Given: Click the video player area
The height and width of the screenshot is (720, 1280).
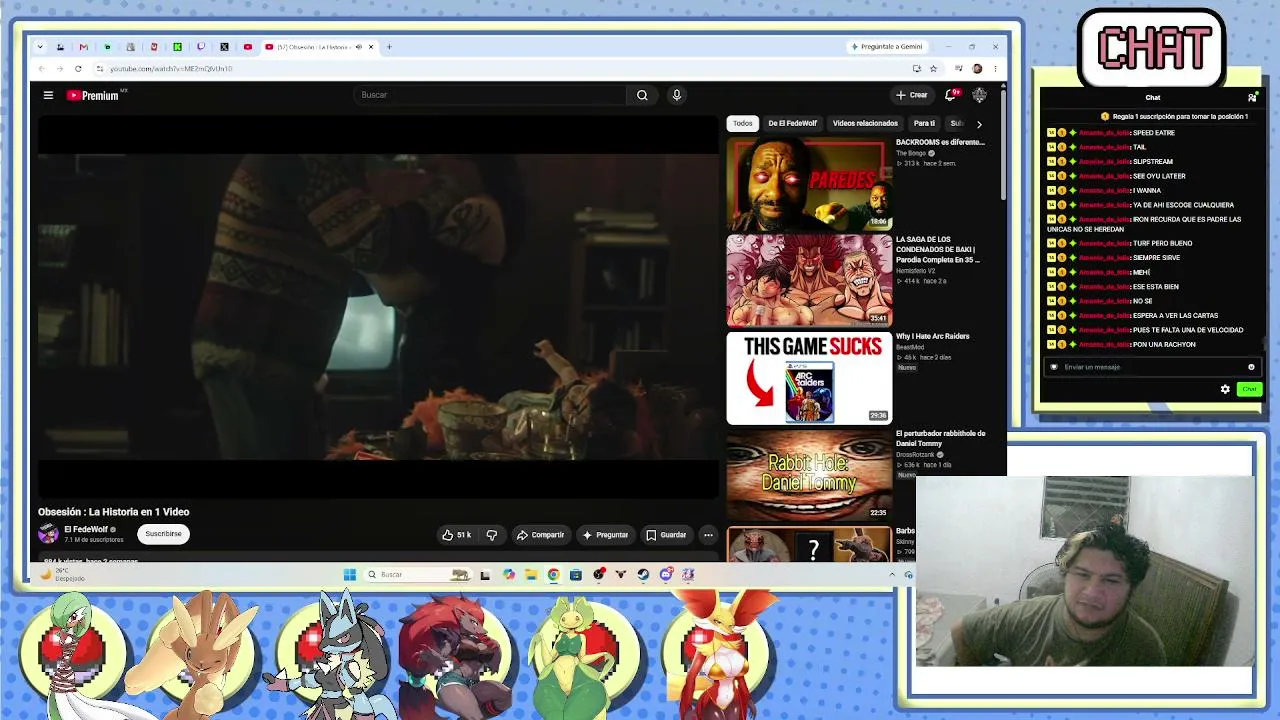Looking at the screenshot, I should (x=378, y=307).
